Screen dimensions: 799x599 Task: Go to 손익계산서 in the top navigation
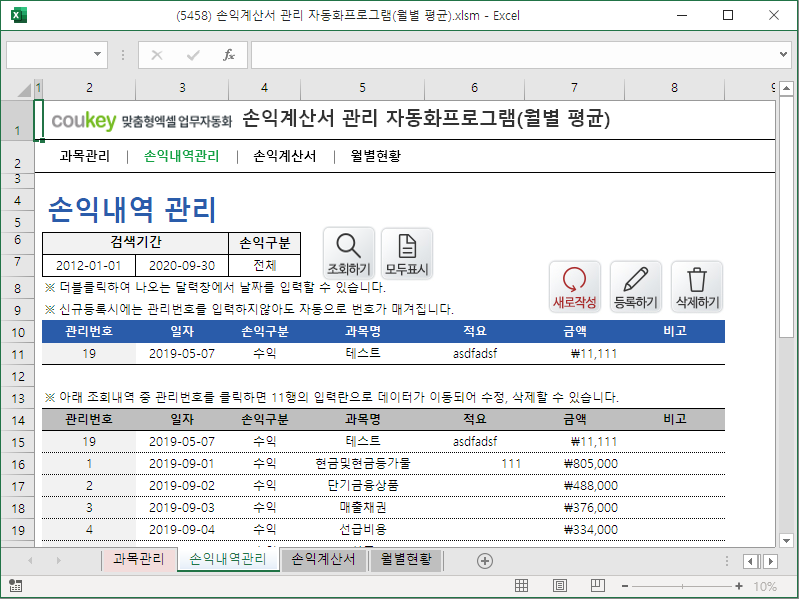tap(285, 156)
